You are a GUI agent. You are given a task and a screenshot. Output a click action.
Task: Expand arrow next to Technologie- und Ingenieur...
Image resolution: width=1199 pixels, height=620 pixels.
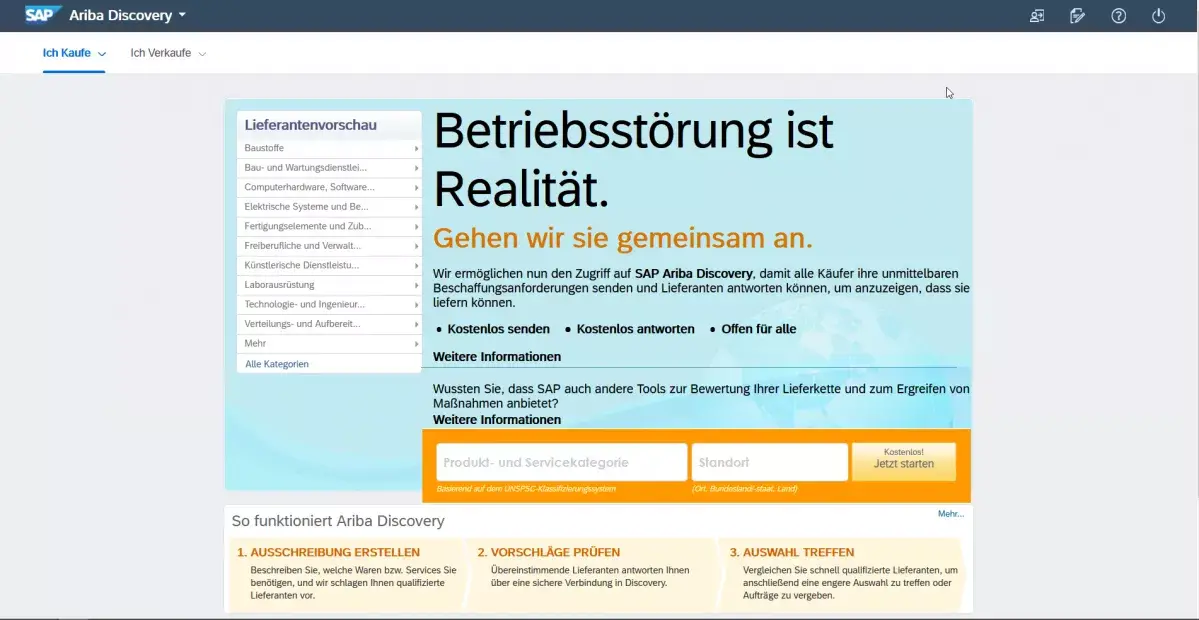point(416,304)
